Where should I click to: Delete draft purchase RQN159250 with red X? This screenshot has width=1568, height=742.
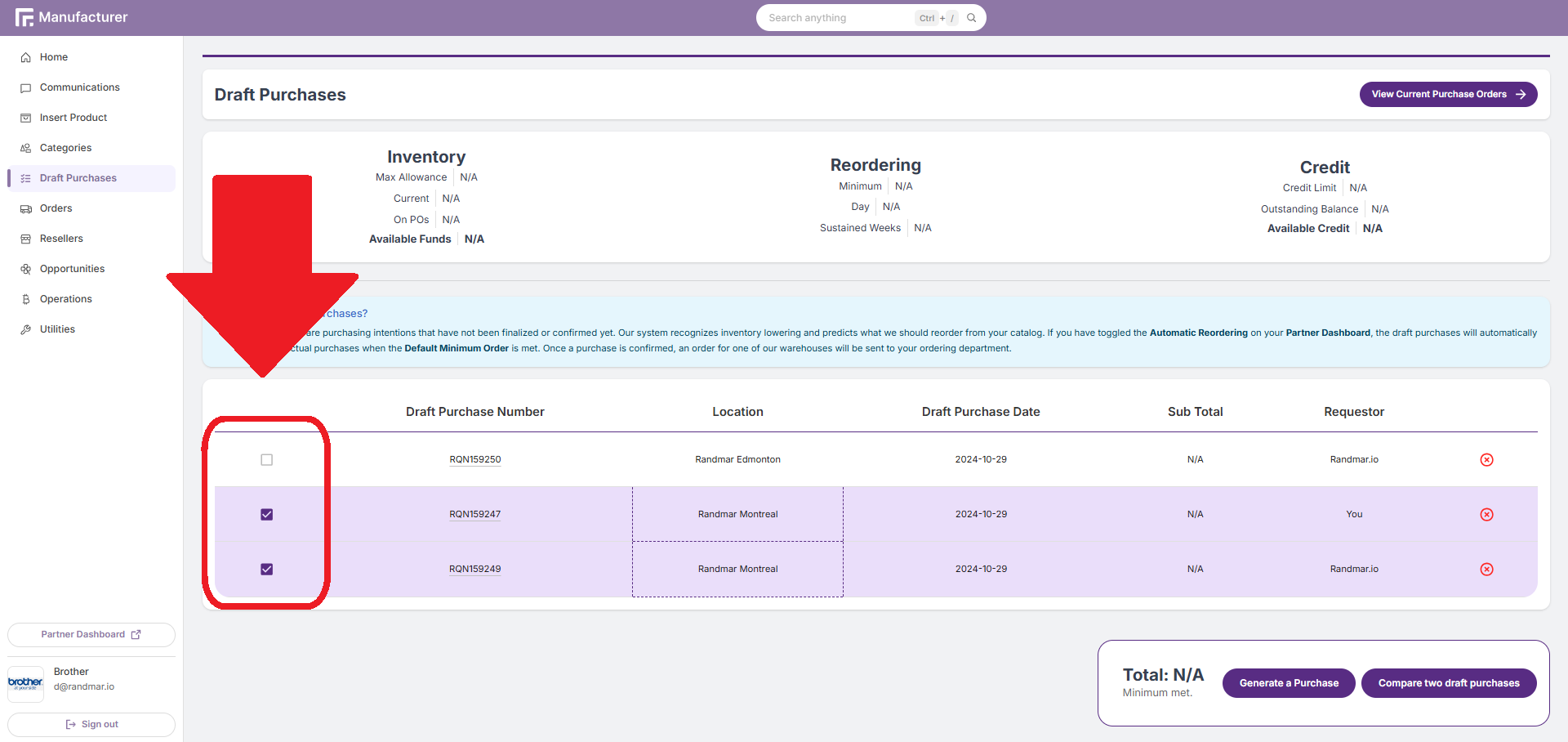tap(1486, 460)
